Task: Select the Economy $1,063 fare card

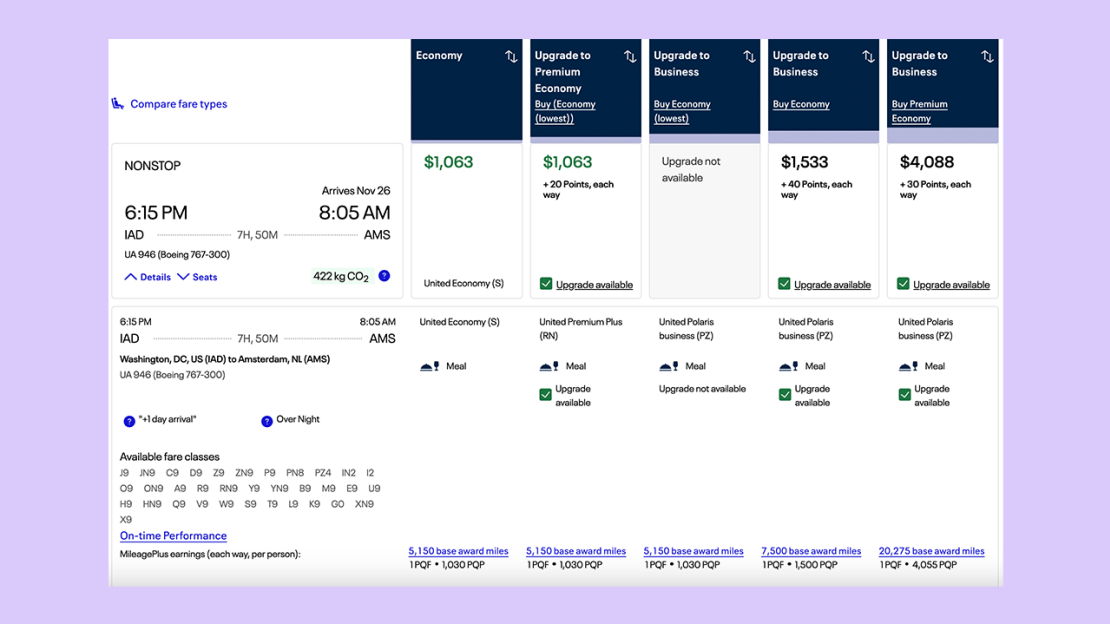Action: [x=467, y=220]
